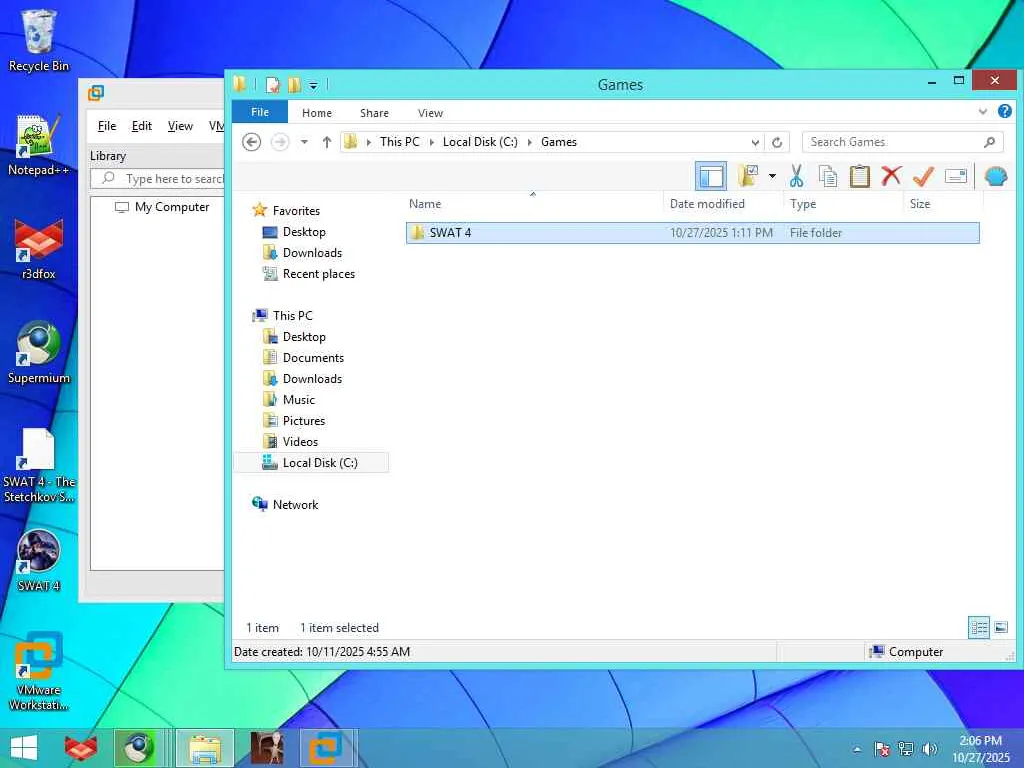Go back using the Back arrow button
Viewport: 1024px width, 768px height.
pyautogui.click(x=251, y=142)
